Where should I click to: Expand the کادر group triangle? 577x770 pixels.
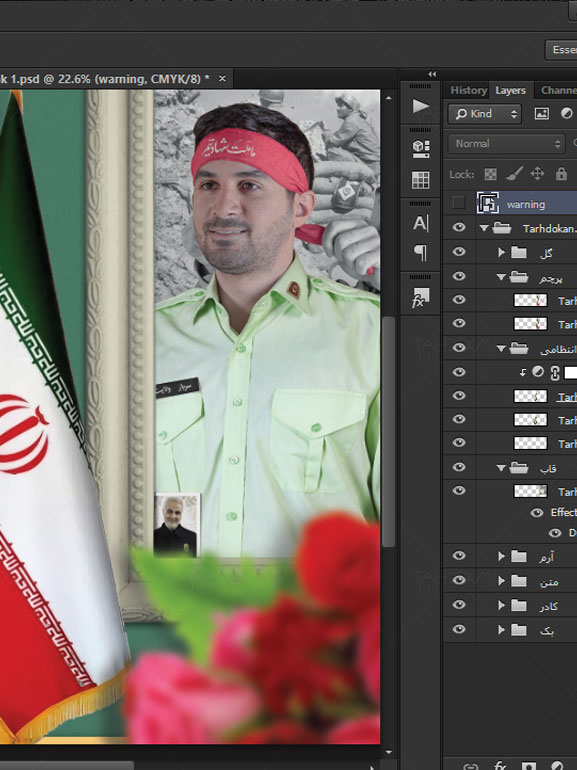pyautogui.click(x=501, y=605)
